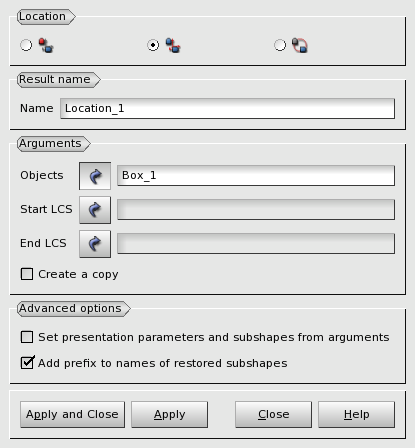
Task: Click the Apply button
Action: [x=169, y=414]
